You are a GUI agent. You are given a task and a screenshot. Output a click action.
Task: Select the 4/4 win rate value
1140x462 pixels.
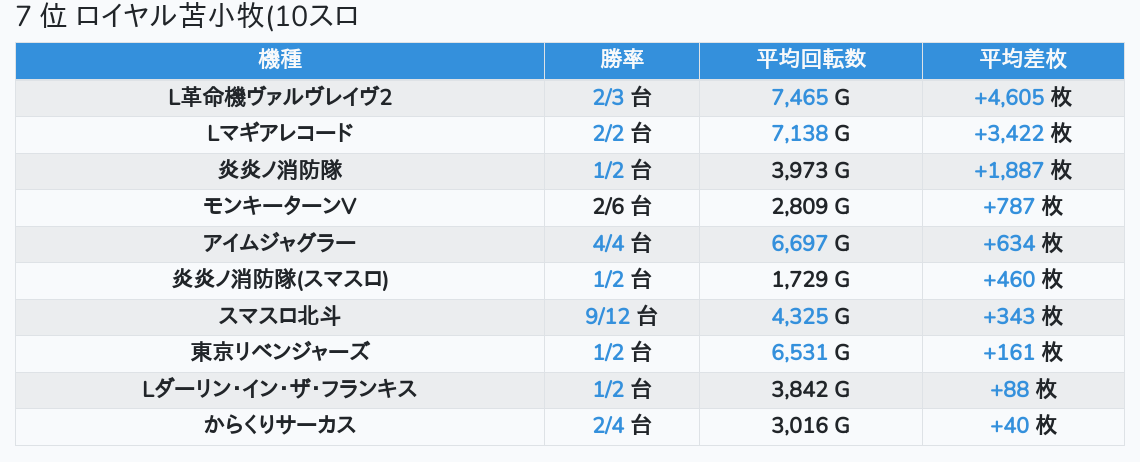[608, 243]
